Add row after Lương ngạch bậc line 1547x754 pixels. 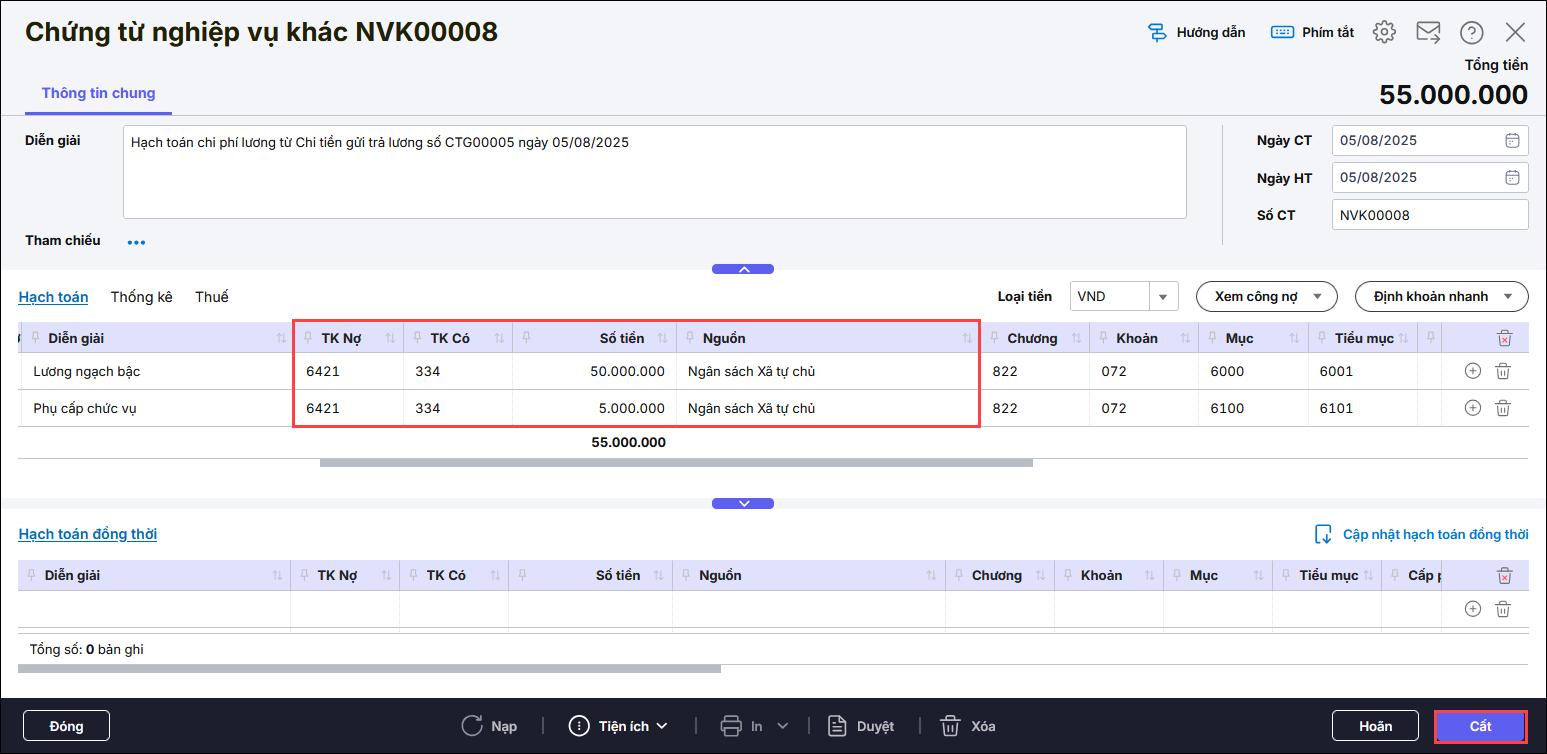pyautogui.click(x=1472, y=371)
